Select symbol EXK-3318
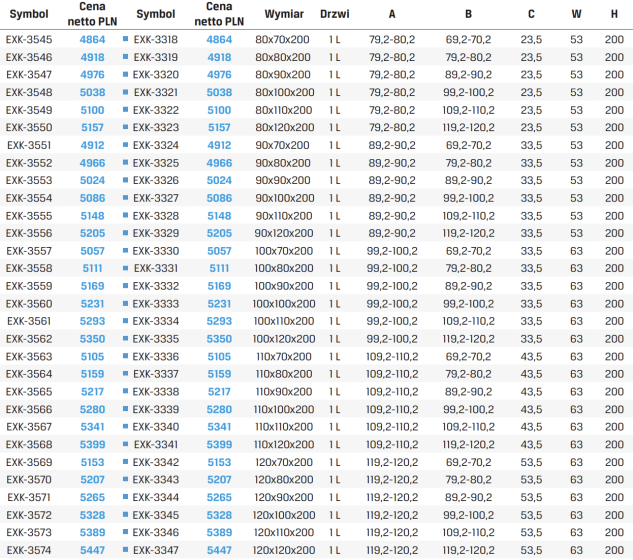This screenshot has height=560, width=633. point(156,40)
